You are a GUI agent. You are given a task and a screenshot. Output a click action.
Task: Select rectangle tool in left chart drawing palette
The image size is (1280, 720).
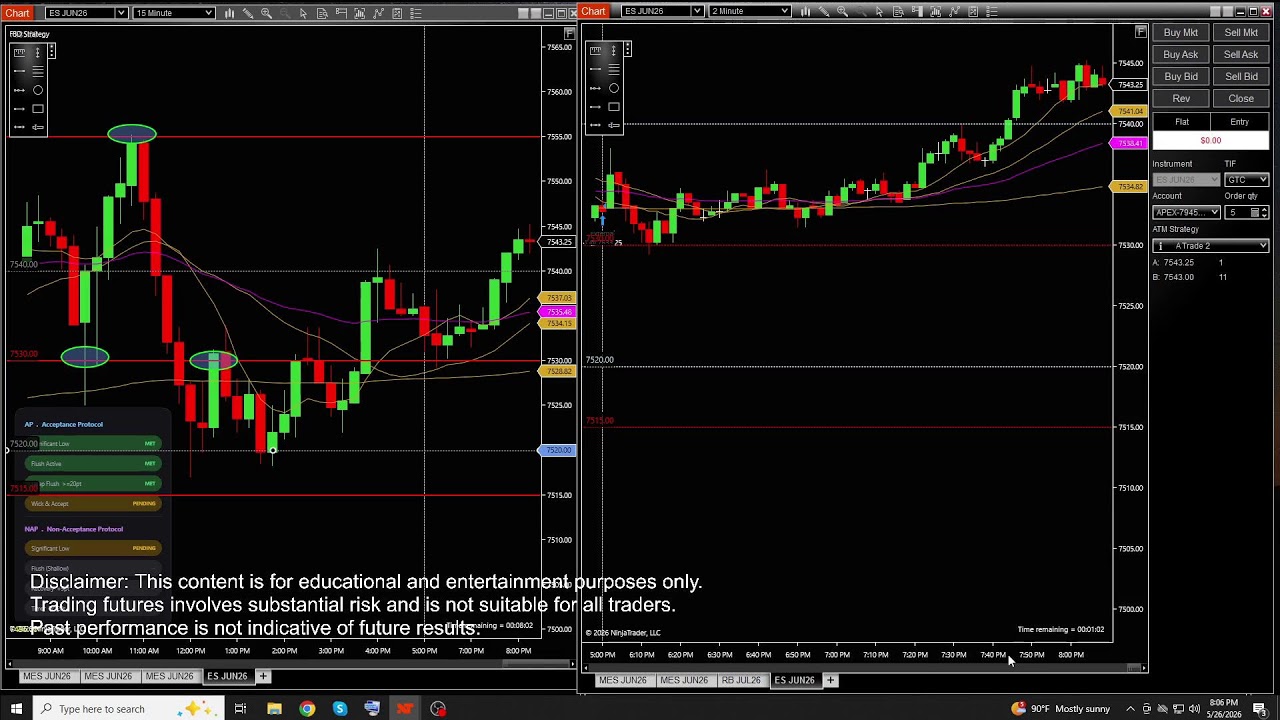pos(38,108)
